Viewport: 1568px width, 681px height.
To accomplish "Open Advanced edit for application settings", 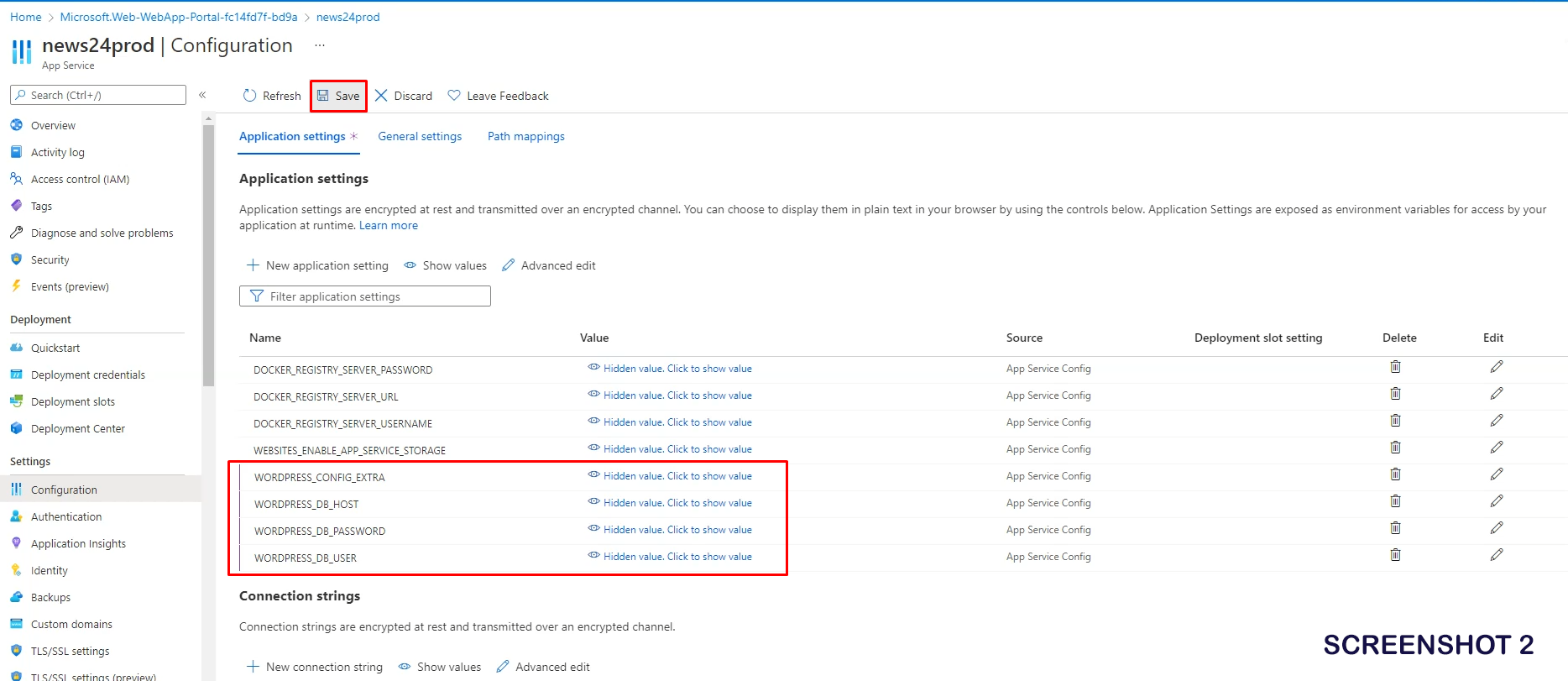I will (x=549, y=265).
